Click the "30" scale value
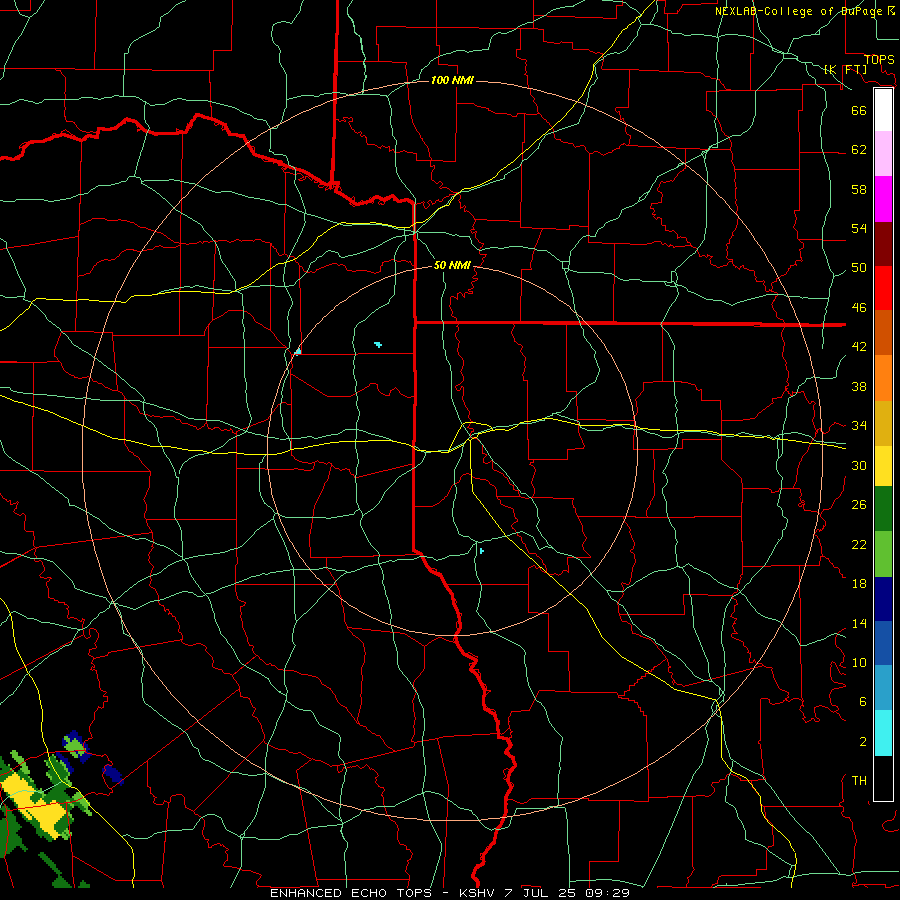The image size is (900, 900). tap(859, 465)
